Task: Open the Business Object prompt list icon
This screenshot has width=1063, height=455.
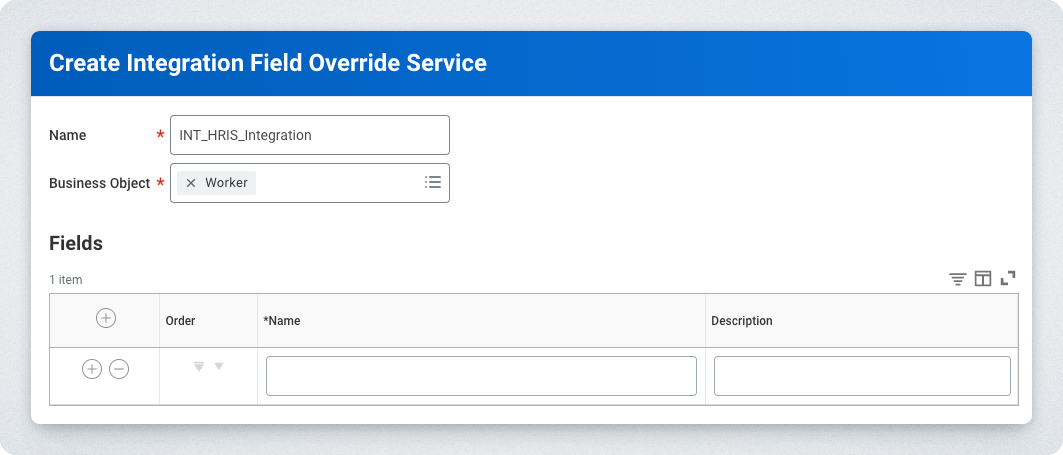Action: (433, 182)
